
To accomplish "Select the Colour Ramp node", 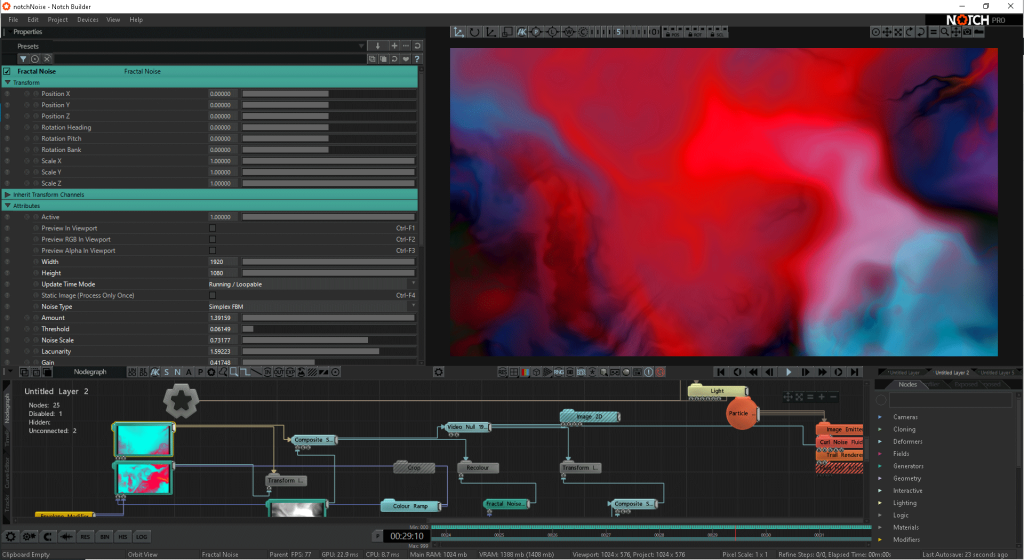I will tap(410, 506).
